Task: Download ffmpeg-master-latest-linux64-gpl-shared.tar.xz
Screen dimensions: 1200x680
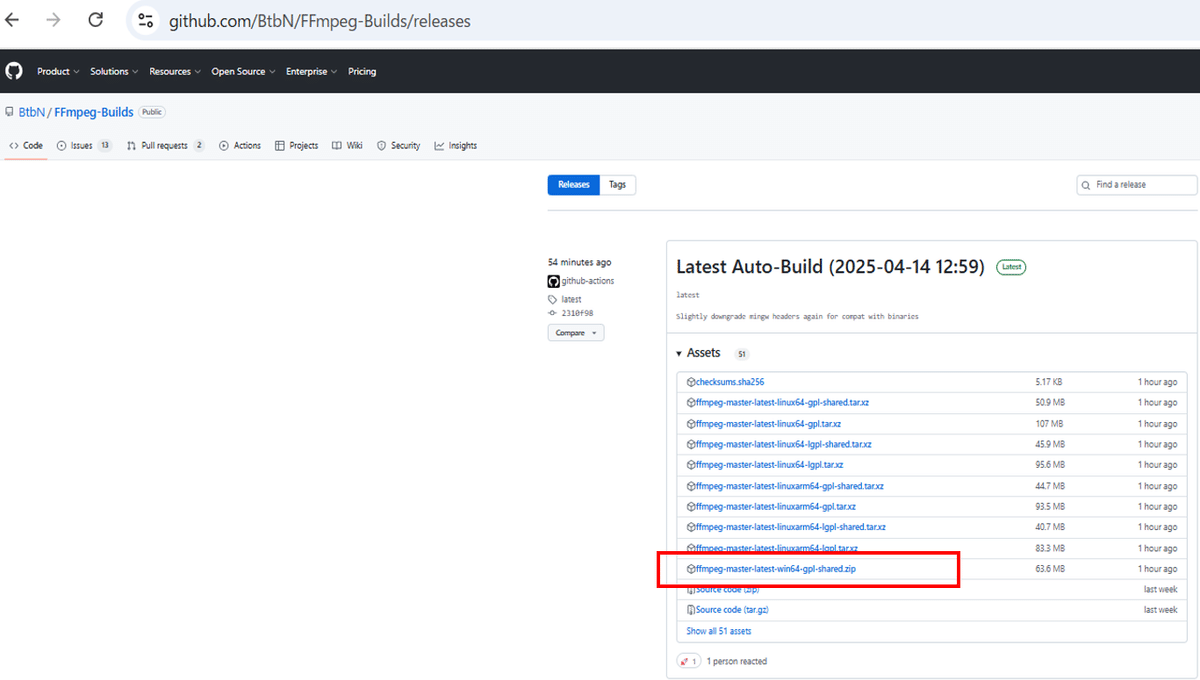Action: click(x=782, y=403)
